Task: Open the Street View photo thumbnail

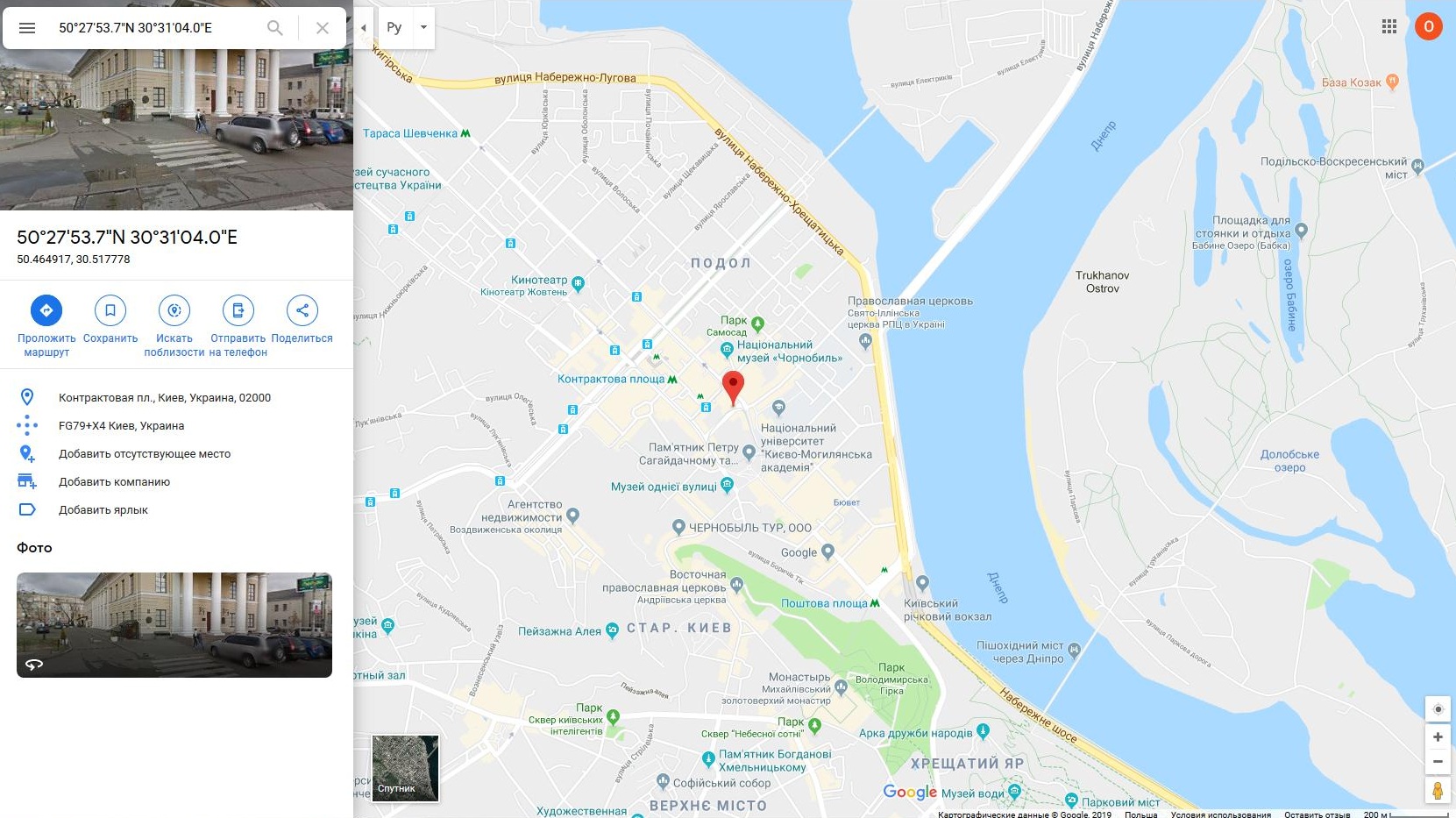Action: [x=174, y=625]
